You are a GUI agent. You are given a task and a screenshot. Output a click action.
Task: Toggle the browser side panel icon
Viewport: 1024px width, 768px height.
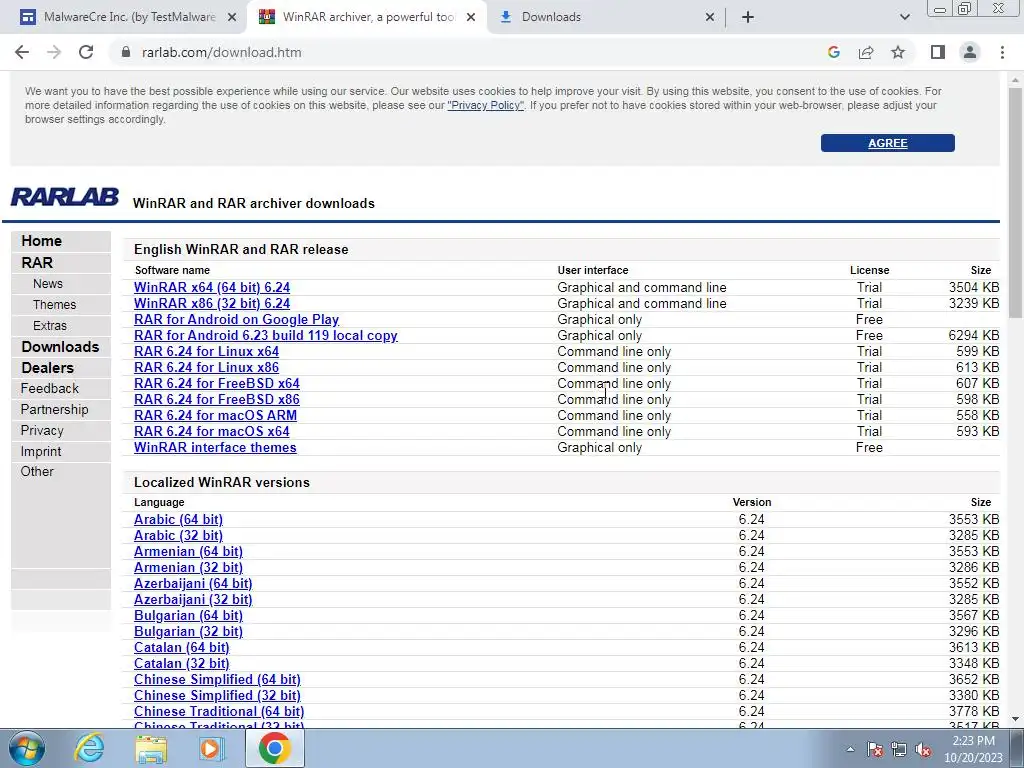tap(938, 52)
